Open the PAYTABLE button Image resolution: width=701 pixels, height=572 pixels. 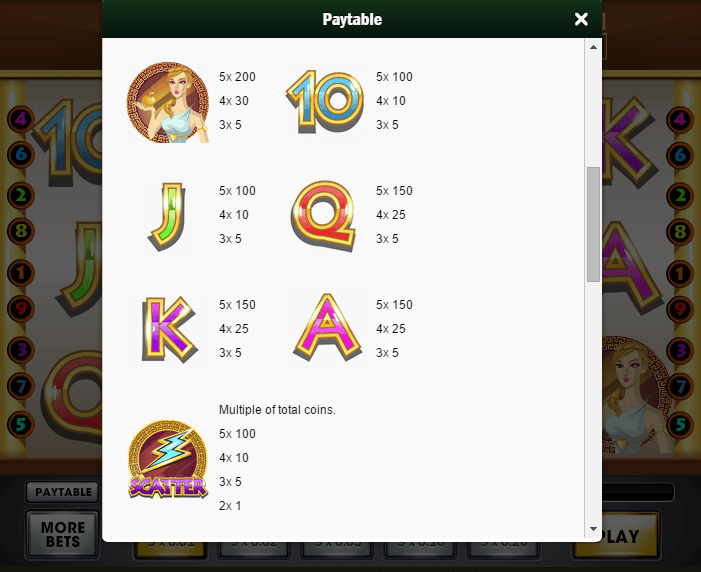(x=63, y=491)
